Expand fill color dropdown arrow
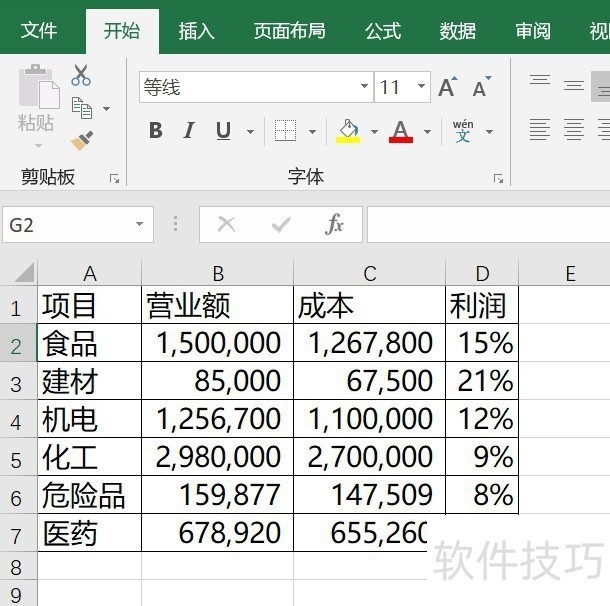The width and height of the screenshot is (610, 606). coord(374,132)
